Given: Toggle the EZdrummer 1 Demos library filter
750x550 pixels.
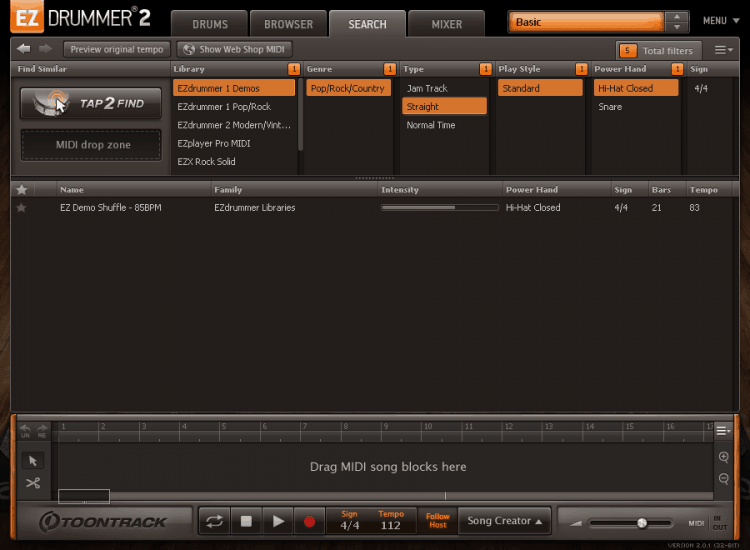Looking at the screenshot, I should point(234,88).
